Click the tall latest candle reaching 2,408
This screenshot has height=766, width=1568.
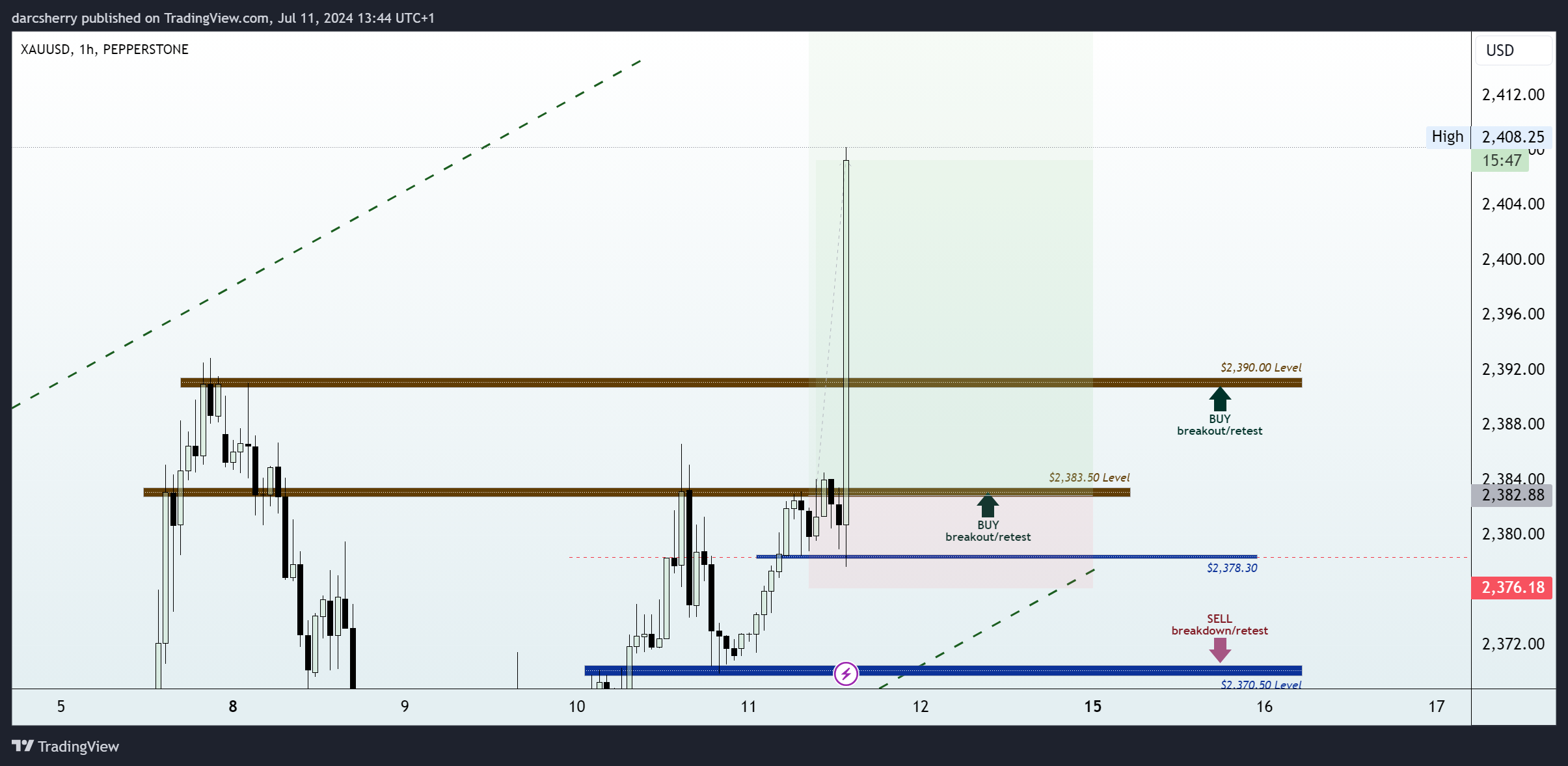tap(846, 343)
